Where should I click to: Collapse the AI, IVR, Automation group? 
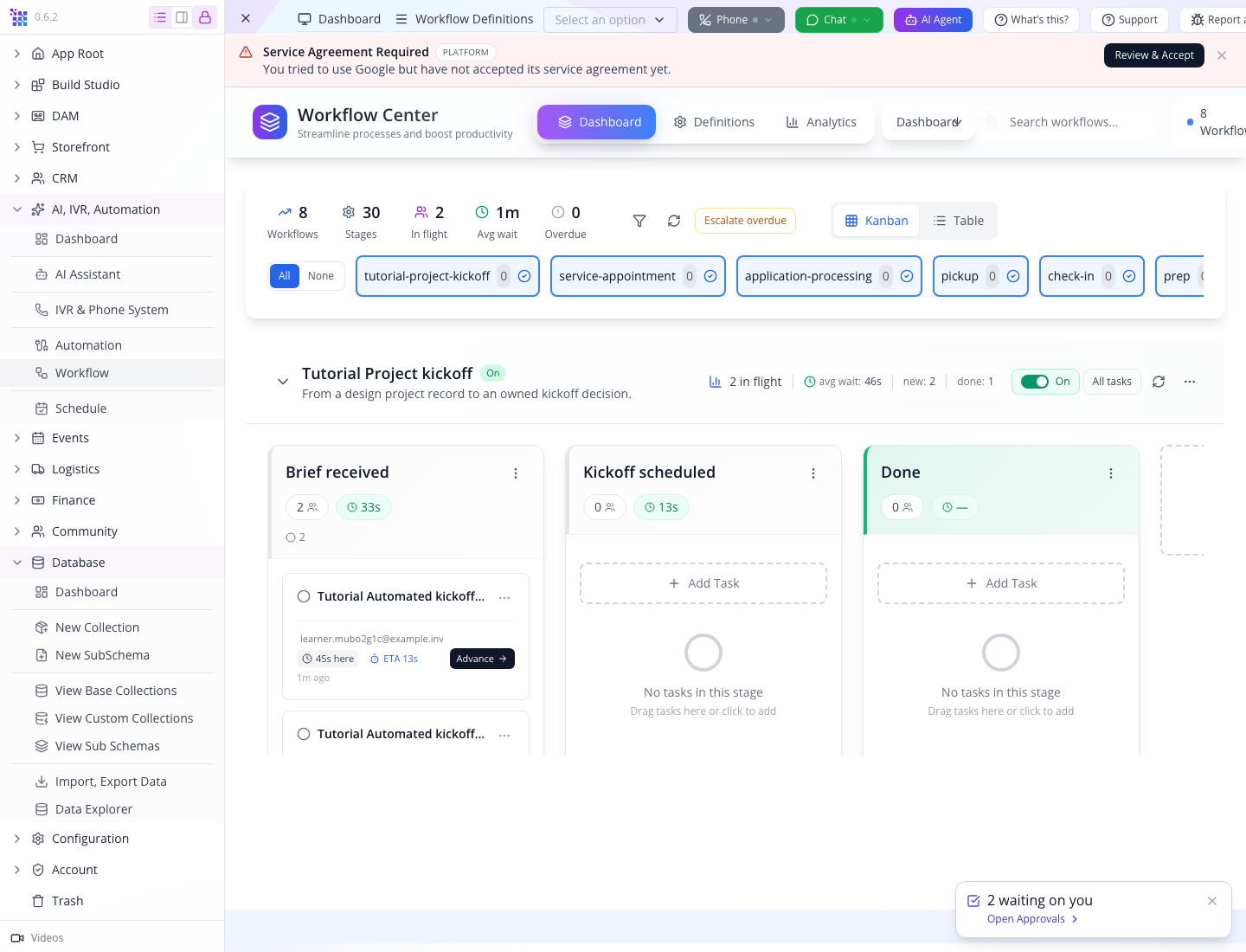tap(17, 209)
